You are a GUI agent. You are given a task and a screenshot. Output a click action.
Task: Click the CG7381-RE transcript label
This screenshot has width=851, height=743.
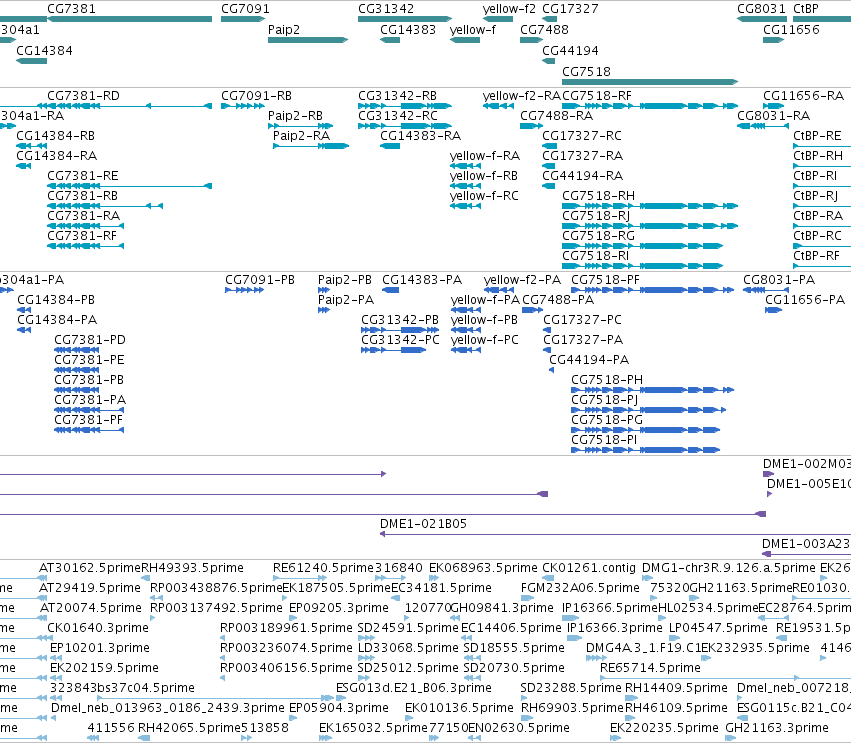[82, 176]
